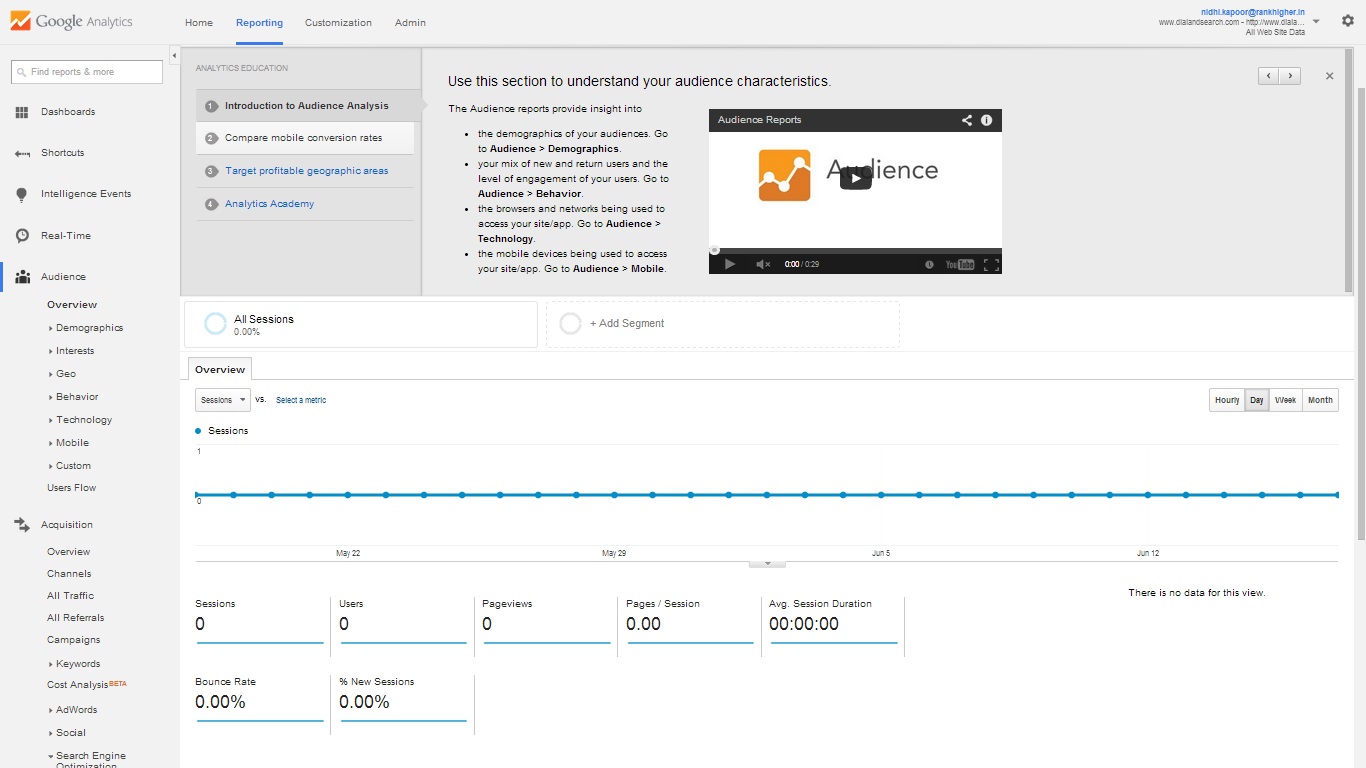Open the Sessions metric dropdown
The height and width of the screenshot is (768, 1366).
point(222,400)
